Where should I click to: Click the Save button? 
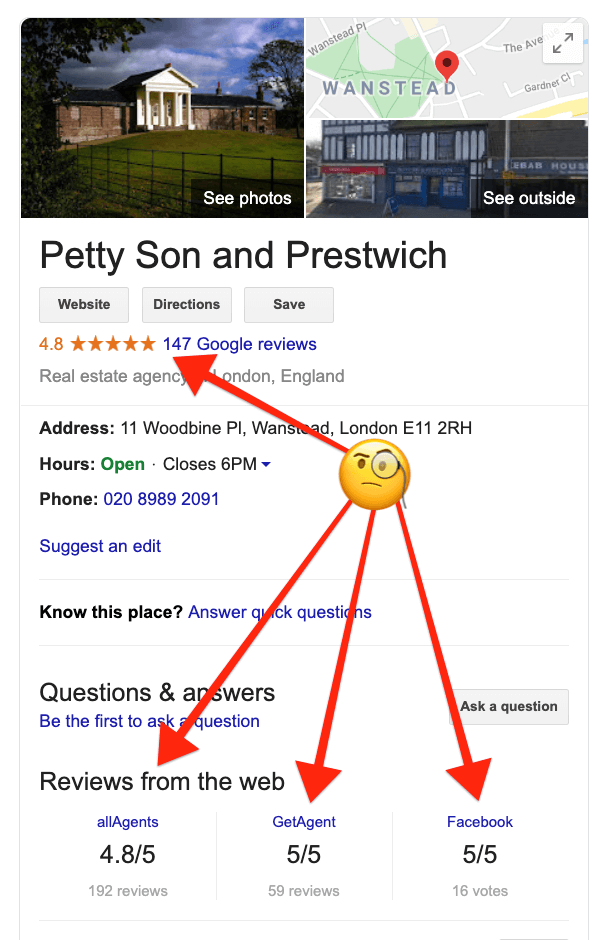(x=288, y=304)
